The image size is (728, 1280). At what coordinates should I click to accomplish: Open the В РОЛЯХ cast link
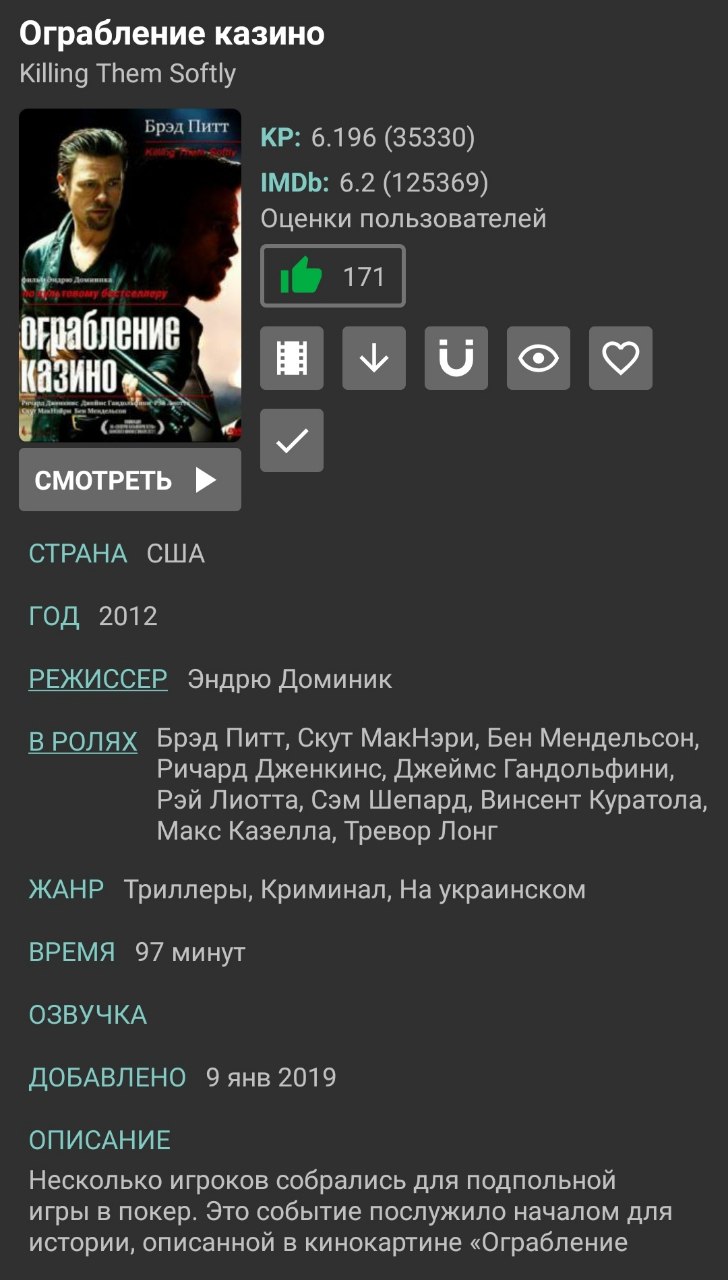(83, 742)
